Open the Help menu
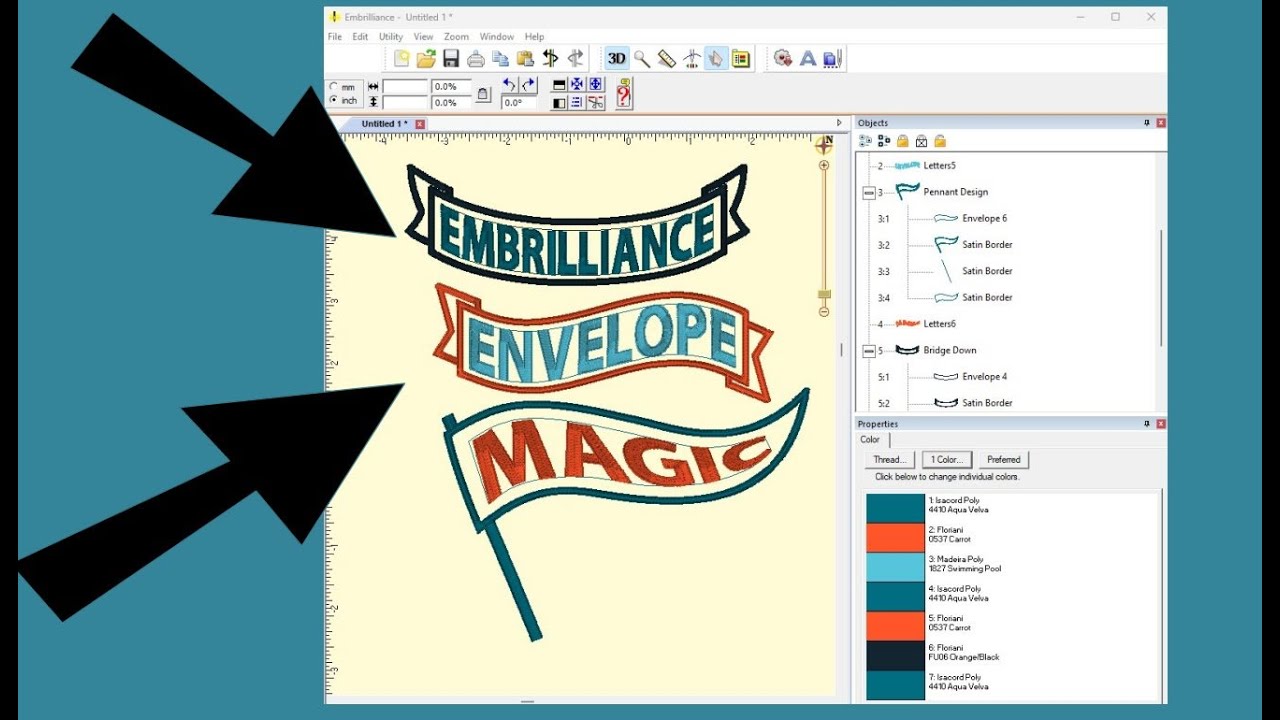 (x=535, y=37)
